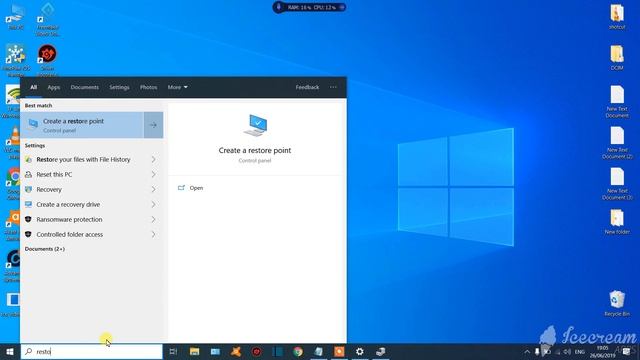Screen dimensions: 640x360
Task: Expand chevron beside Ransomware protection
Action: [x=153, y=220]
